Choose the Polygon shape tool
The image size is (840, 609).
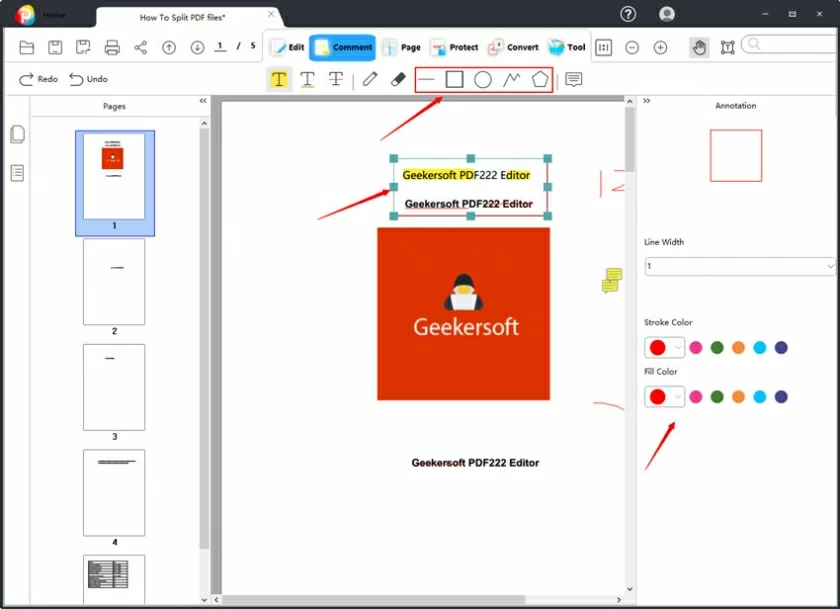[x=539, y=79]
